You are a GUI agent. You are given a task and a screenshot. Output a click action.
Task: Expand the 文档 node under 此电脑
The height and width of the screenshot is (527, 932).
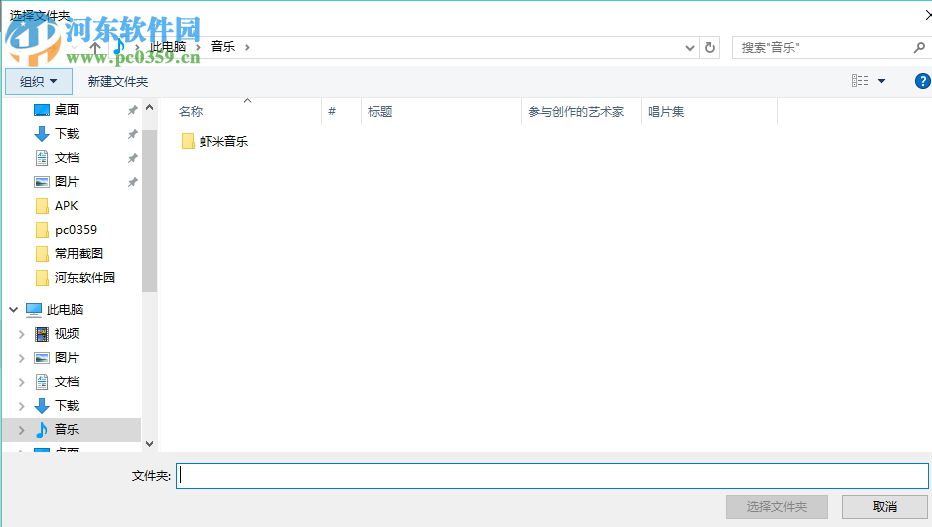click(21, 382)
